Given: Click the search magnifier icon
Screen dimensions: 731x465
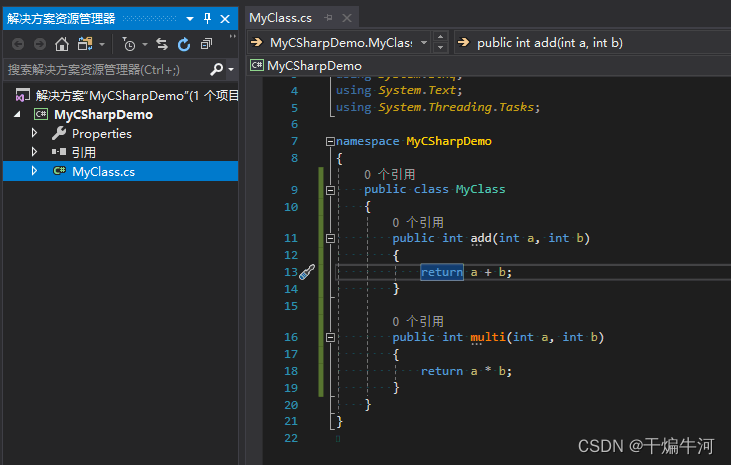Looking at the screenshot, I should point(216,69).
